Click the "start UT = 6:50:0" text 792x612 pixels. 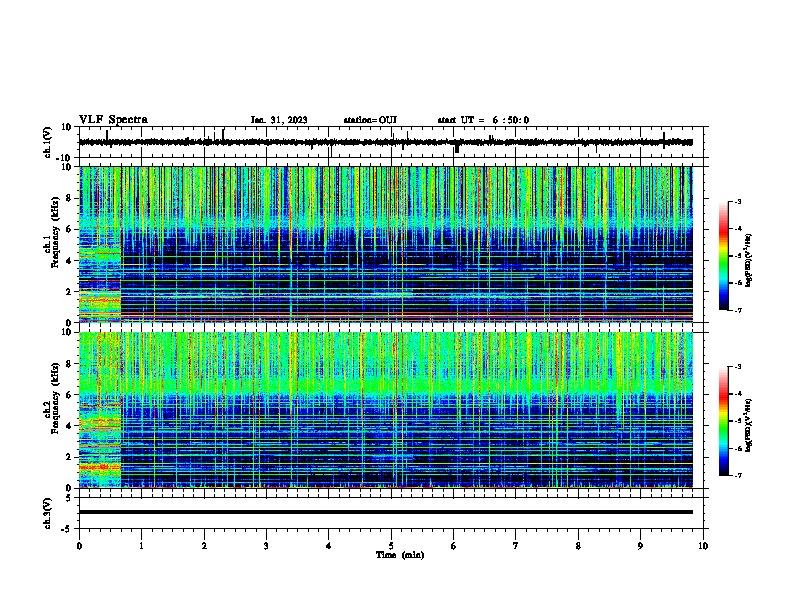(x=483, y=120)
